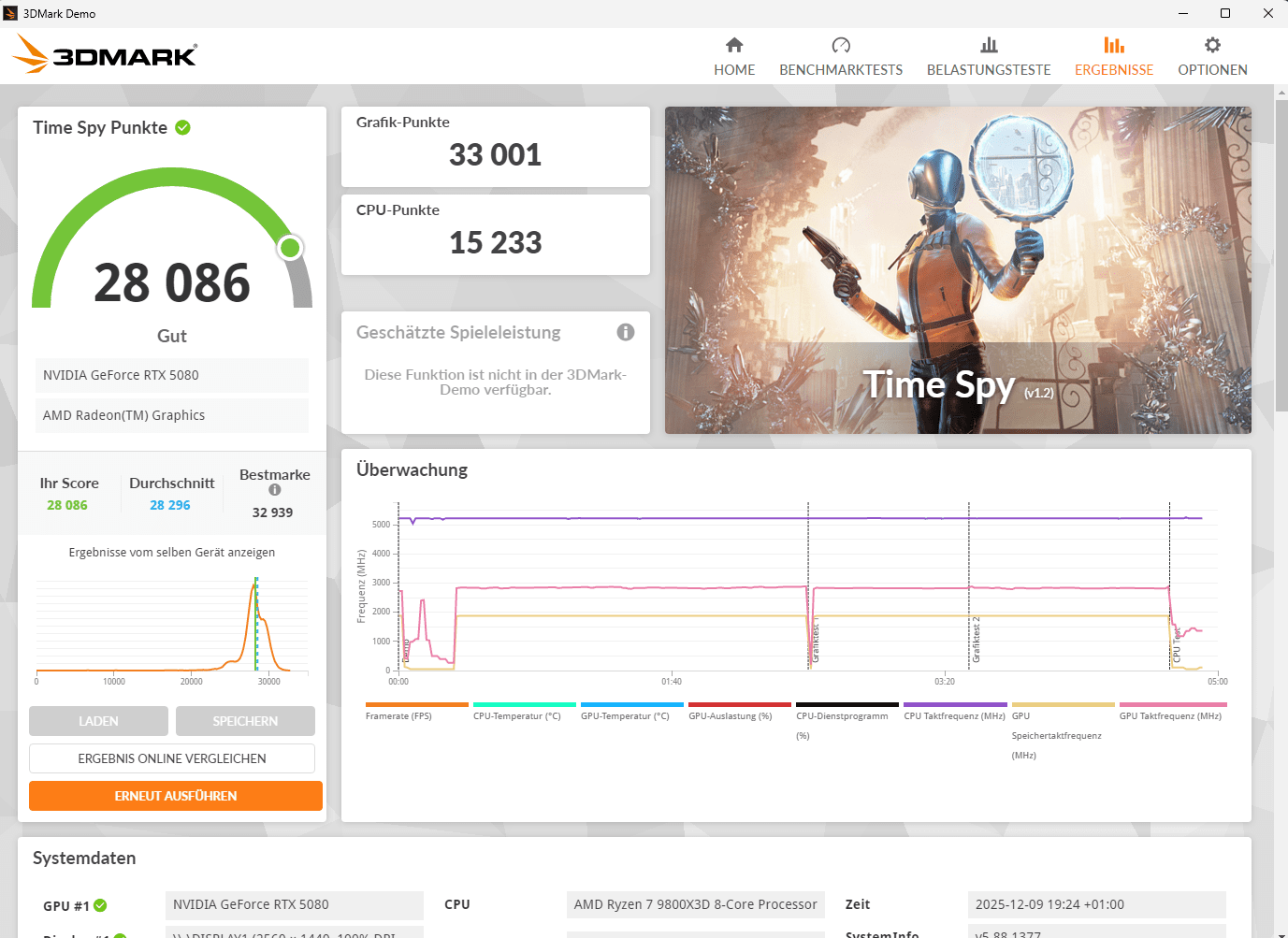
Task: Click AMD Ryzen 7 9800X3D CPU field
Action: tap(696, 904)
